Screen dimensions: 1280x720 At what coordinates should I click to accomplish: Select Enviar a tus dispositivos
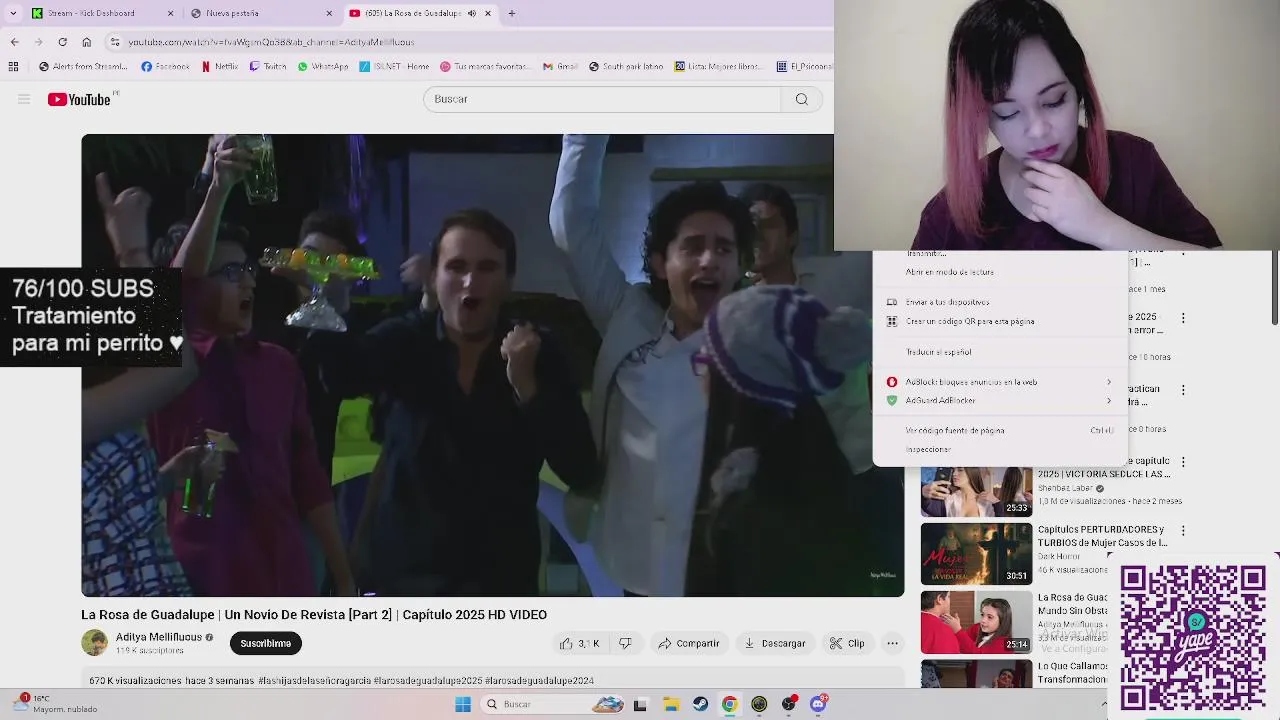(1000, 302)
